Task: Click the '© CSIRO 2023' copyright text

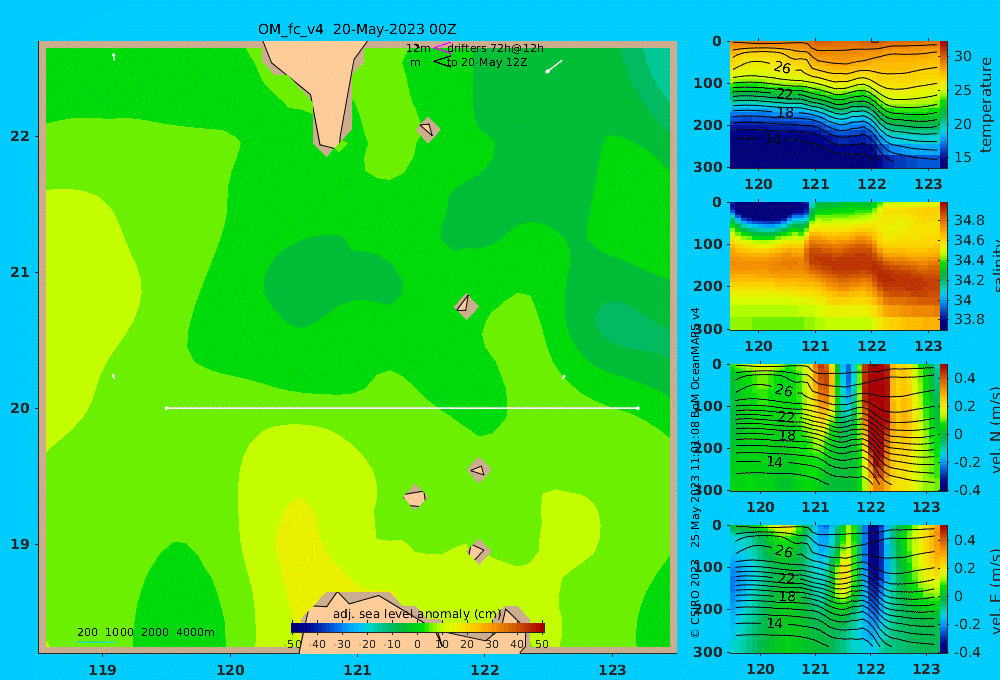Action: click(695, 599)
